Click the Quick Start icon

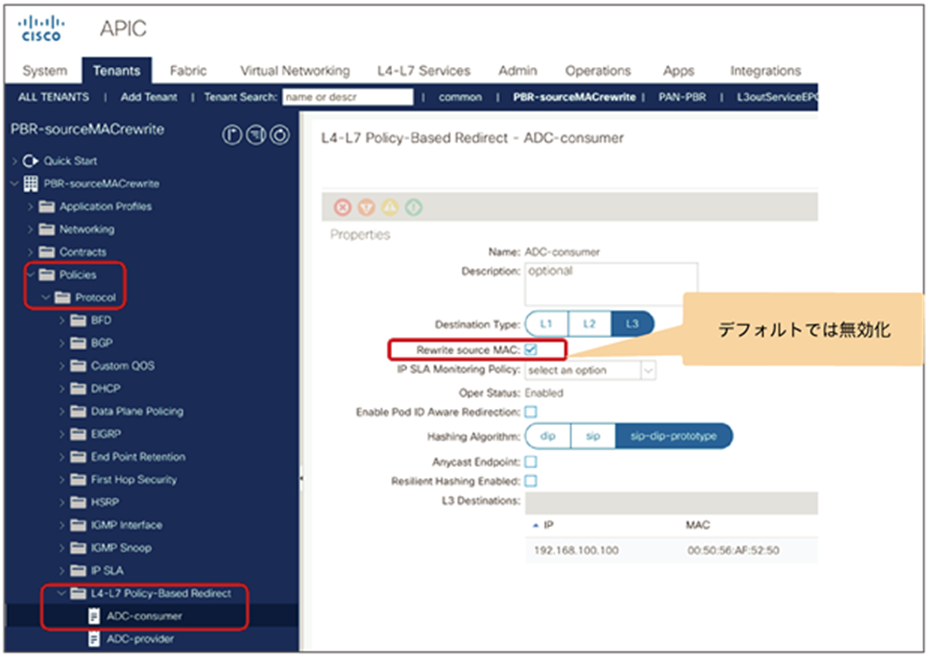tap(30, 161)
